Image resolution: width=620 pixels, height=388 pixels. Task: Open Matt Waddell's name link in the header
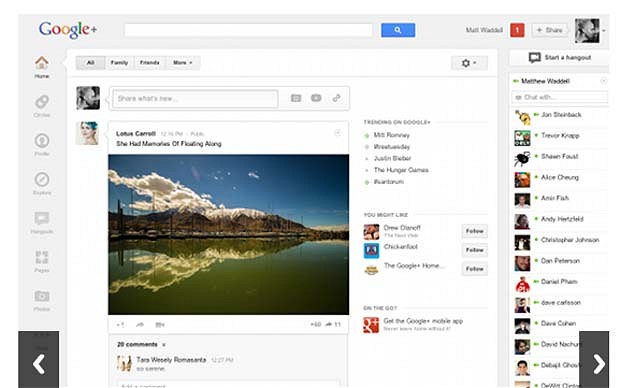(484, 30)
